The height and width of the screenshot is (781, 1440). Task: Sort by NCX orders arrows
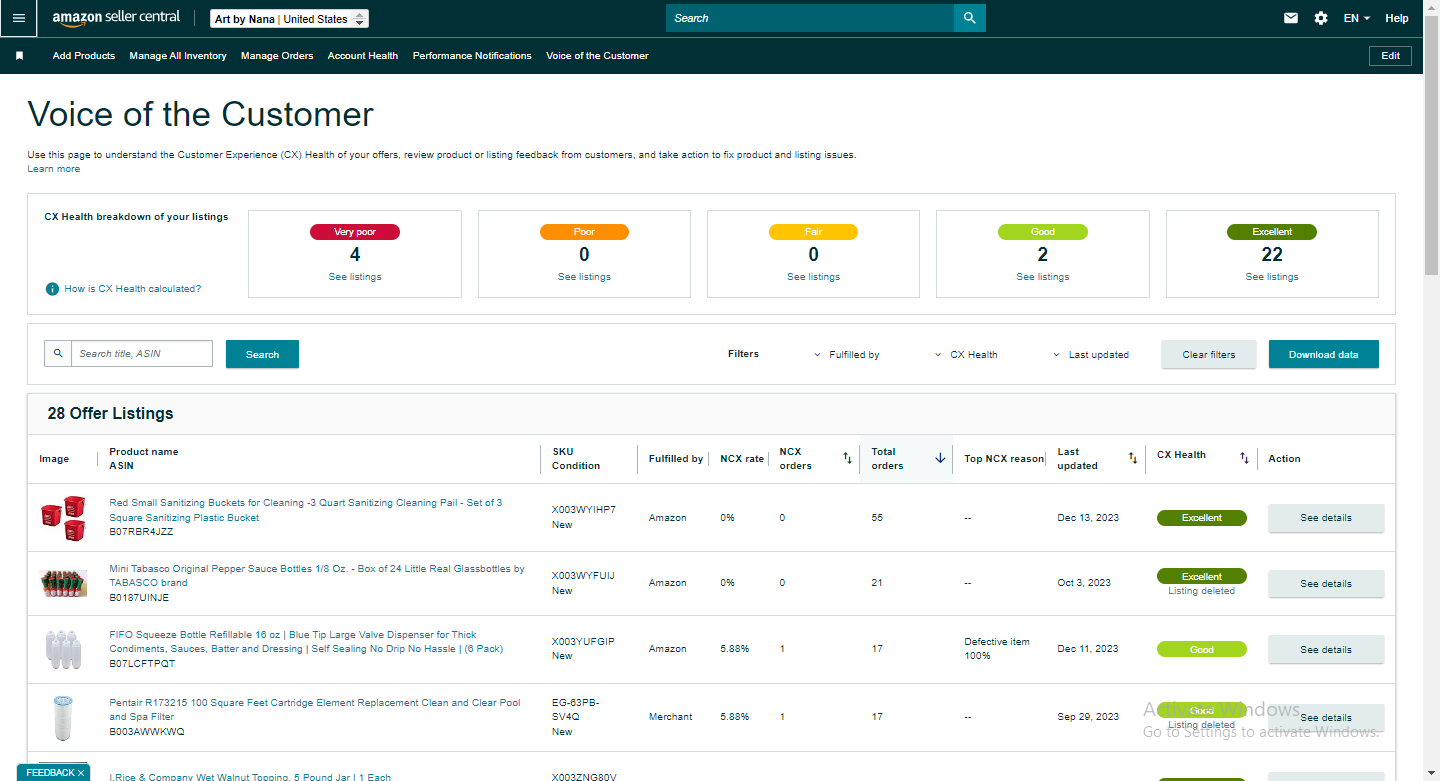847,458
